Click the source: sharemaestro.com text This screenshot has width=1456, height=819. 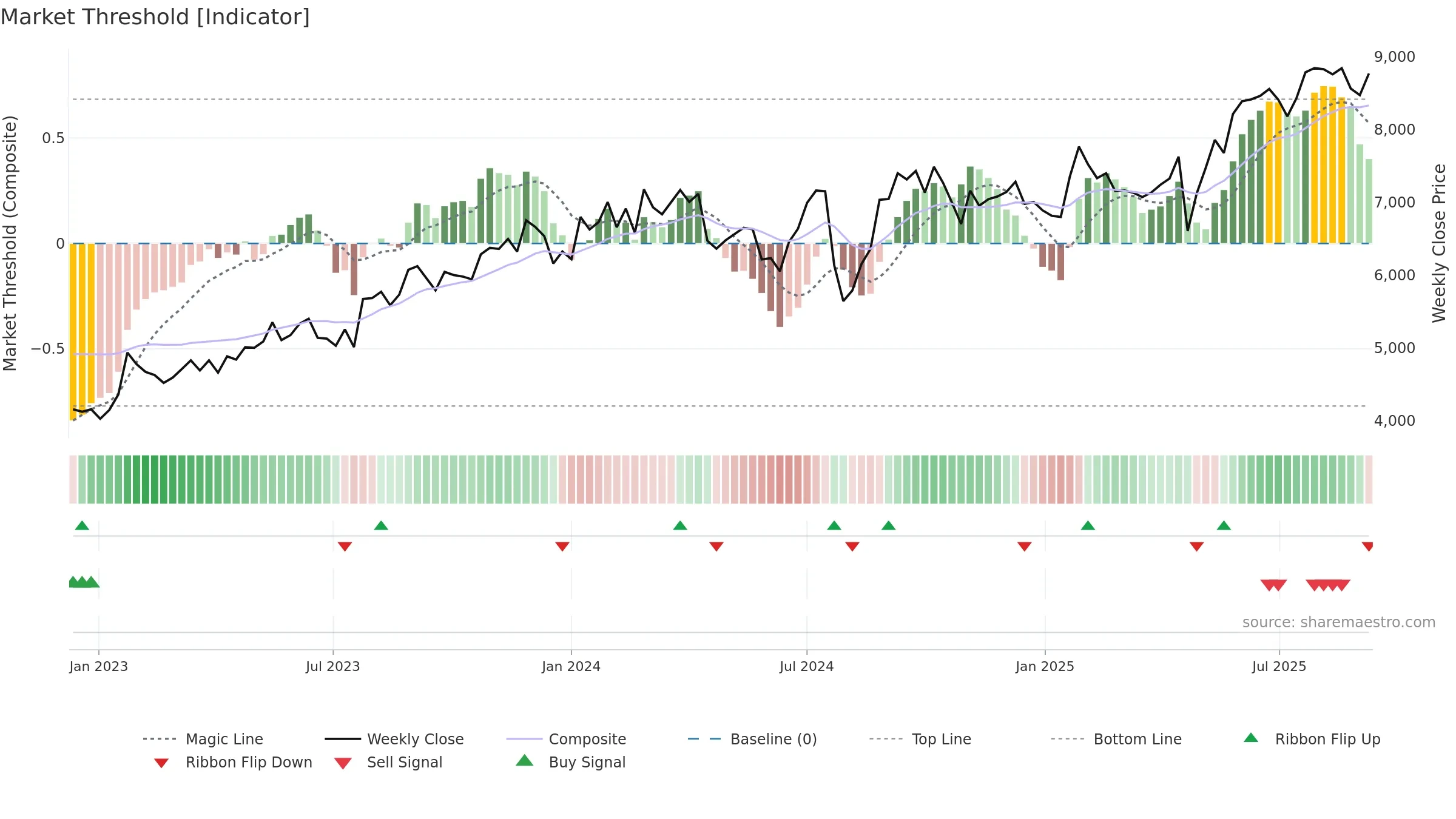(x=1339, y=622)
